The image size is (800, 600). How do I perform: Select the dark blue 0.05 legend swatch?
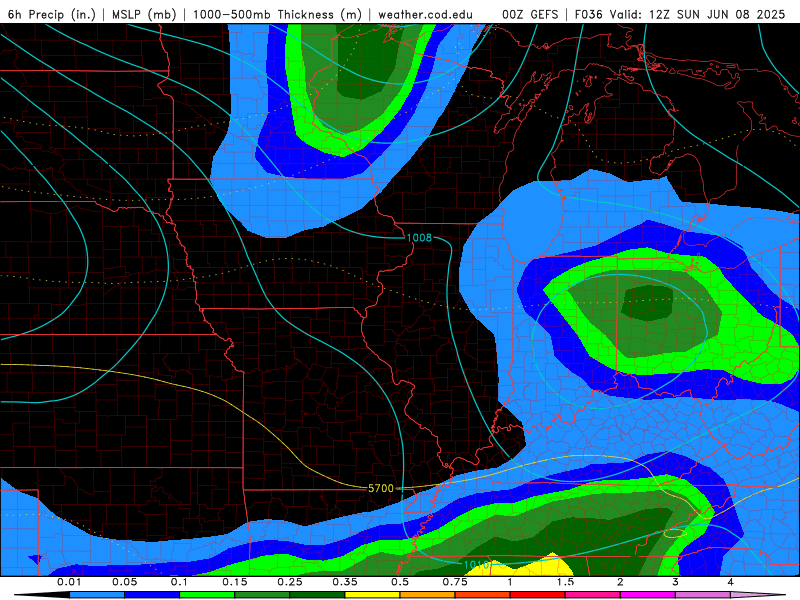pos(152,595)
